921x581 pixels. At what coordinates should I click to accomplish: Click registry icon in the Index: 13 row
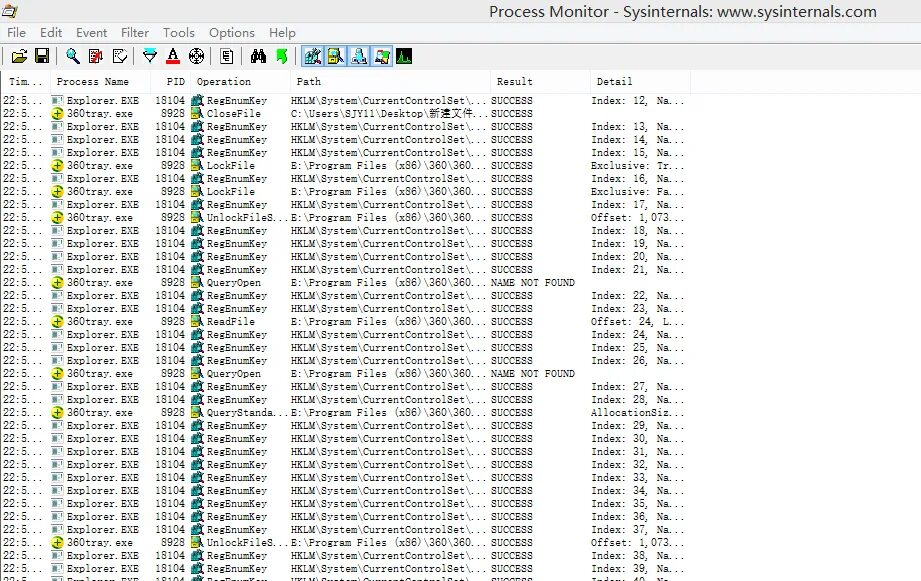197,126
